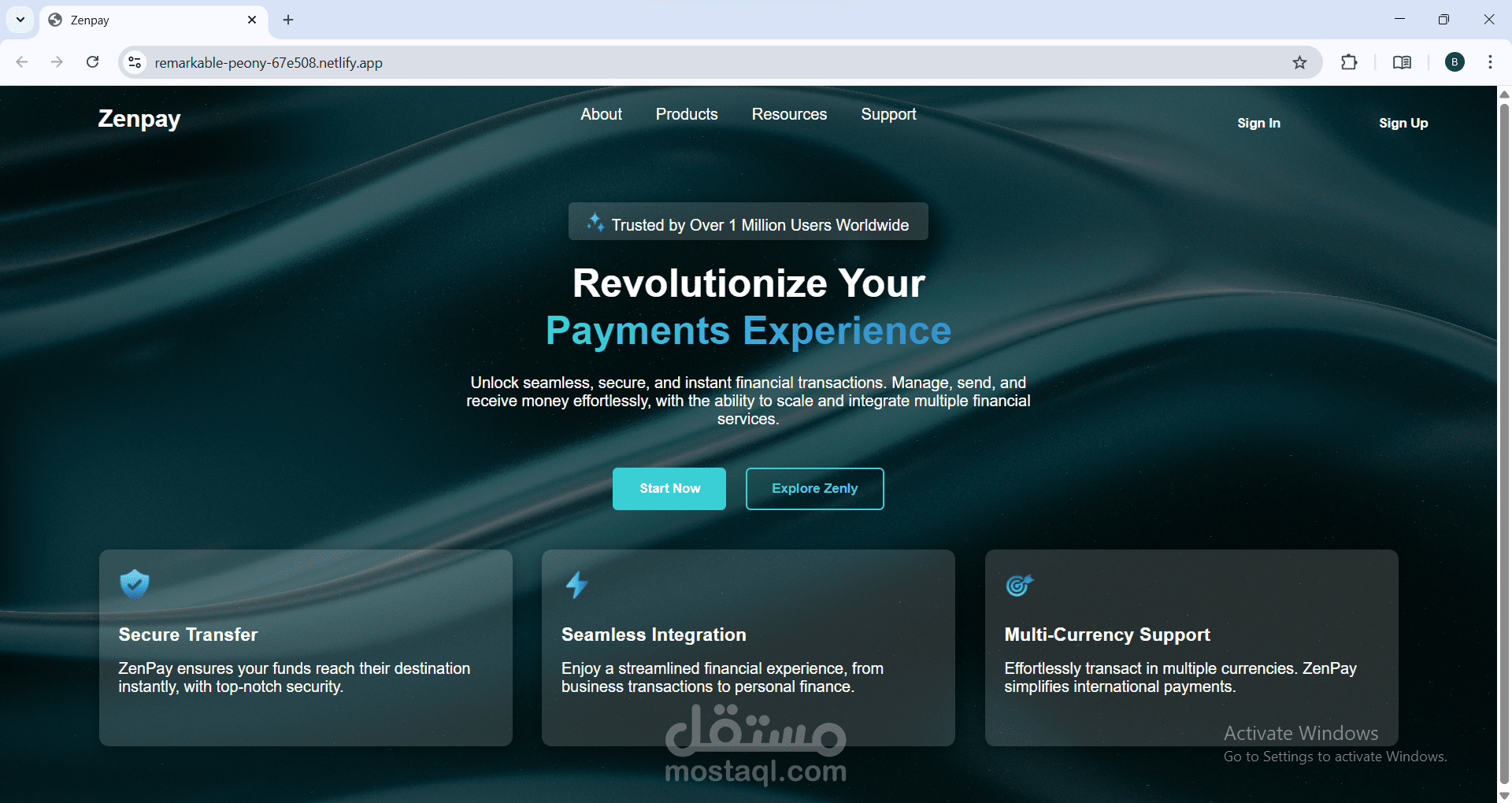
Task: Open a new browser tab
Action: click(x=288, y=20)
